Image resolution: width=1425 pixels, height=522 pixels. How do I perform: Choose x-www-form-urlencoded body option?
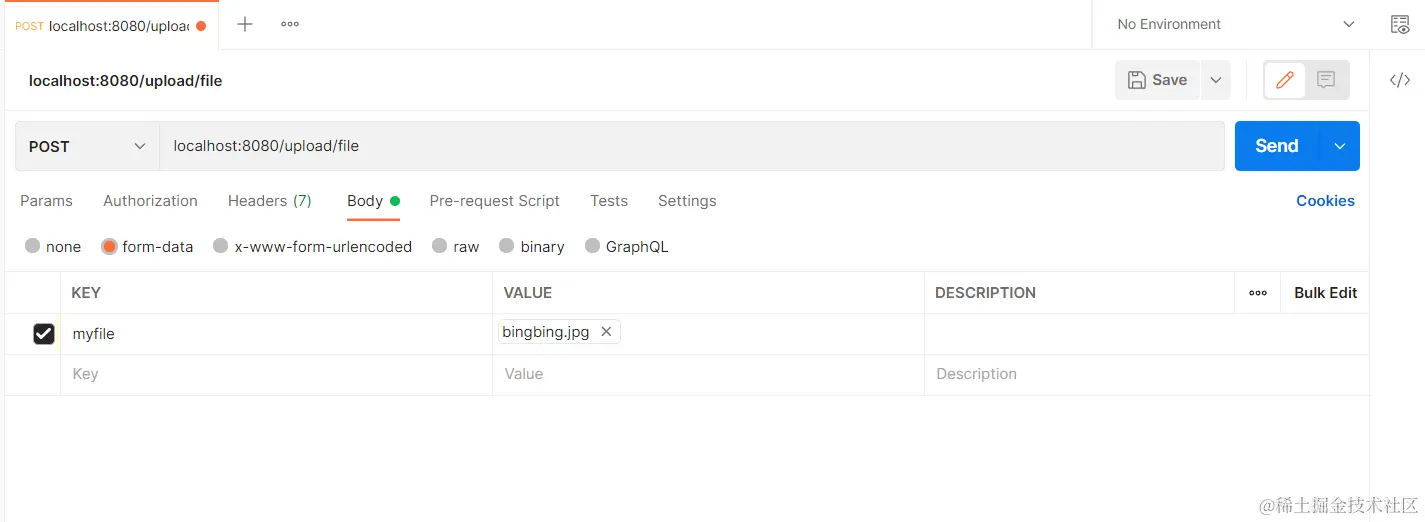point(221,246)
